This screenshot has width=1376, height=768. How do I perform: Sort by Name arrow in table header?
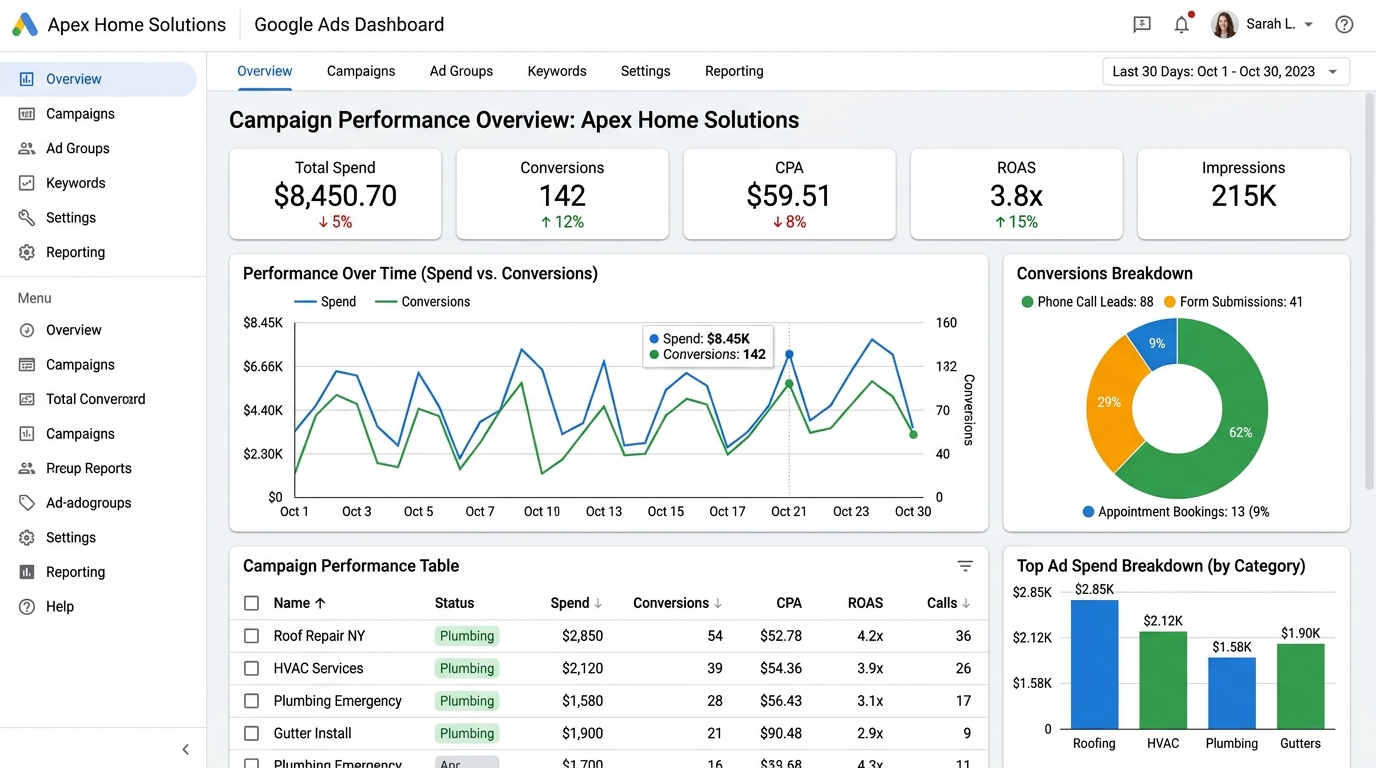320,603
